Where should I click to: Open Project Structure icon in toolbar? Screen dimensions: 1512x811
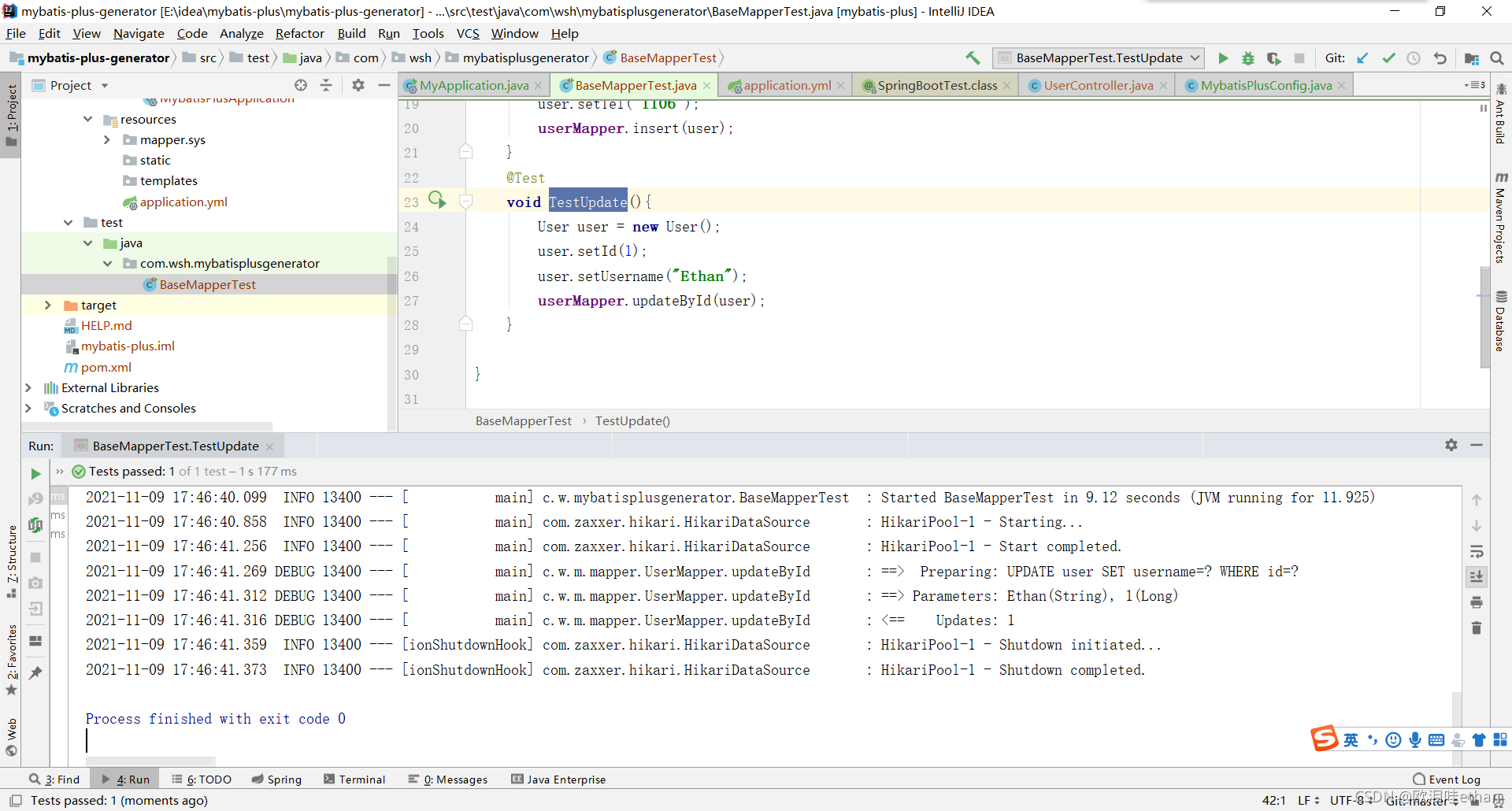point(1471,58)
